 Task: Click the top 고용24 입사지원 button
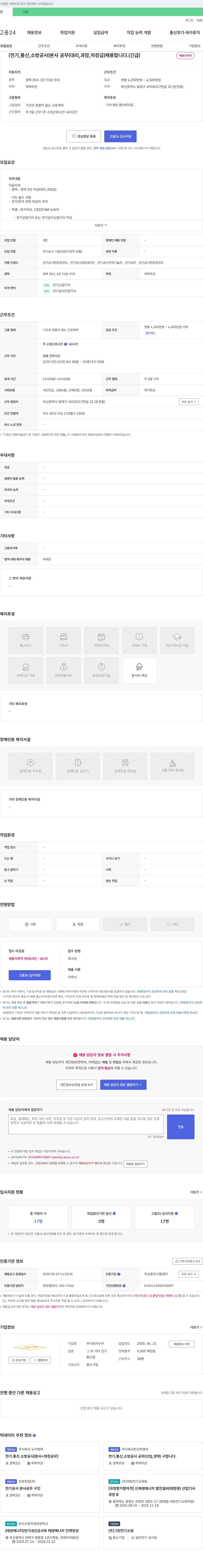click(120, 136)
